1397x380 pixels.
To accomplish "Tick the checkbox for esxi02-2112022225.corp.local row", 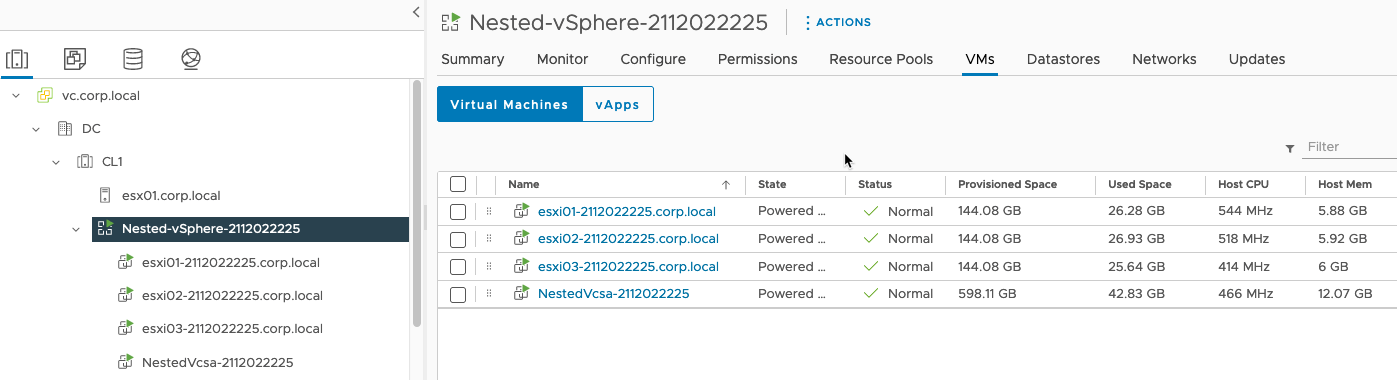I will tap(458, 239).
